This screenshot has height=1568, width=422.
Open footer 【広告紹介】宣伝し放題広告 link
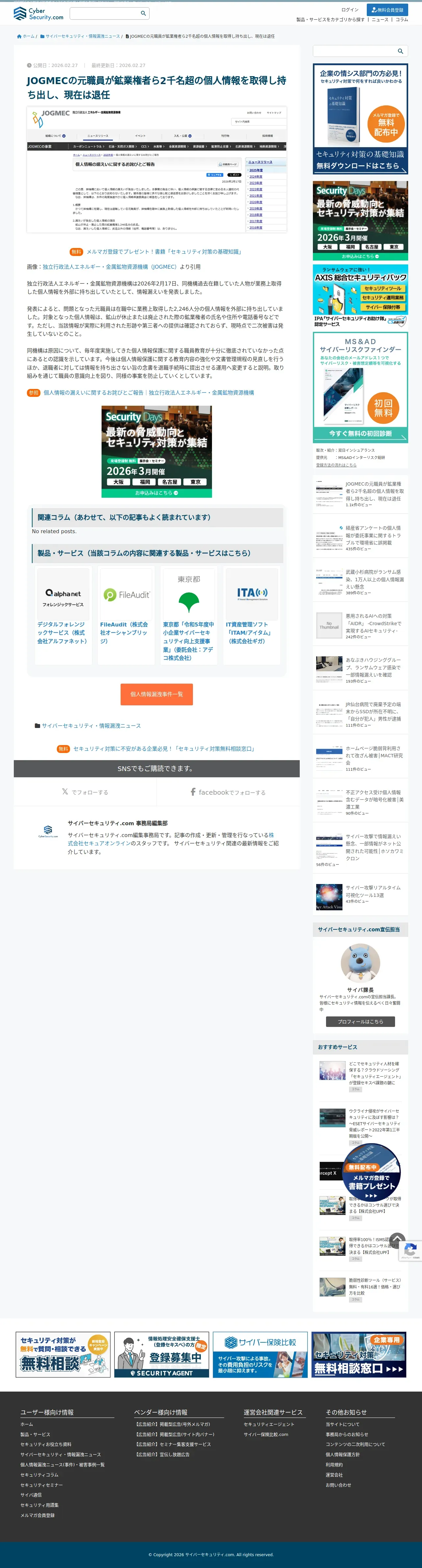[x=162, y=1455]
